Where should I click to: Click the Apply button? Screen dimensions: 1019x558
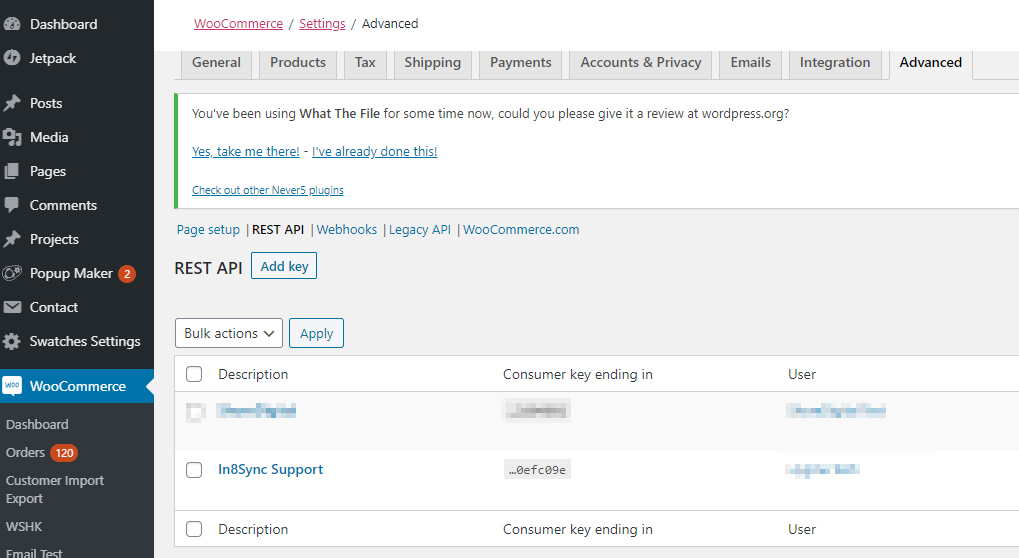tap(316, 333)
